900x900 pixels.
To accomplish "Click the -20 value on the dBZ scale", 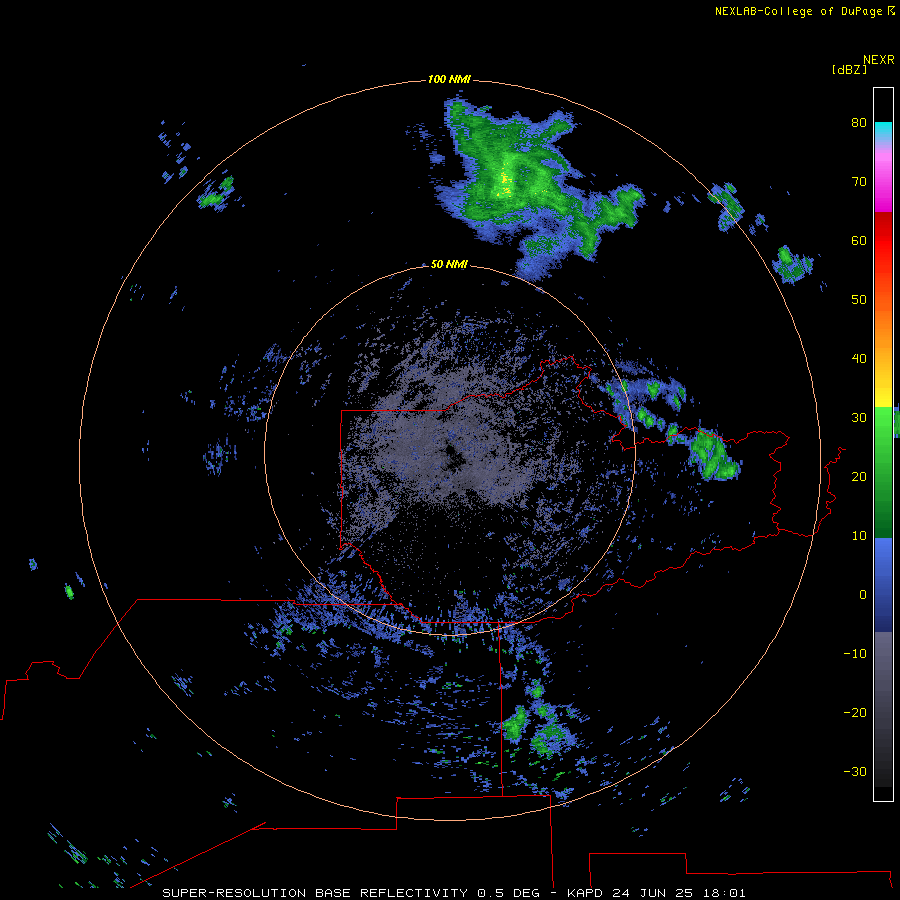I will tap(855, 713).
